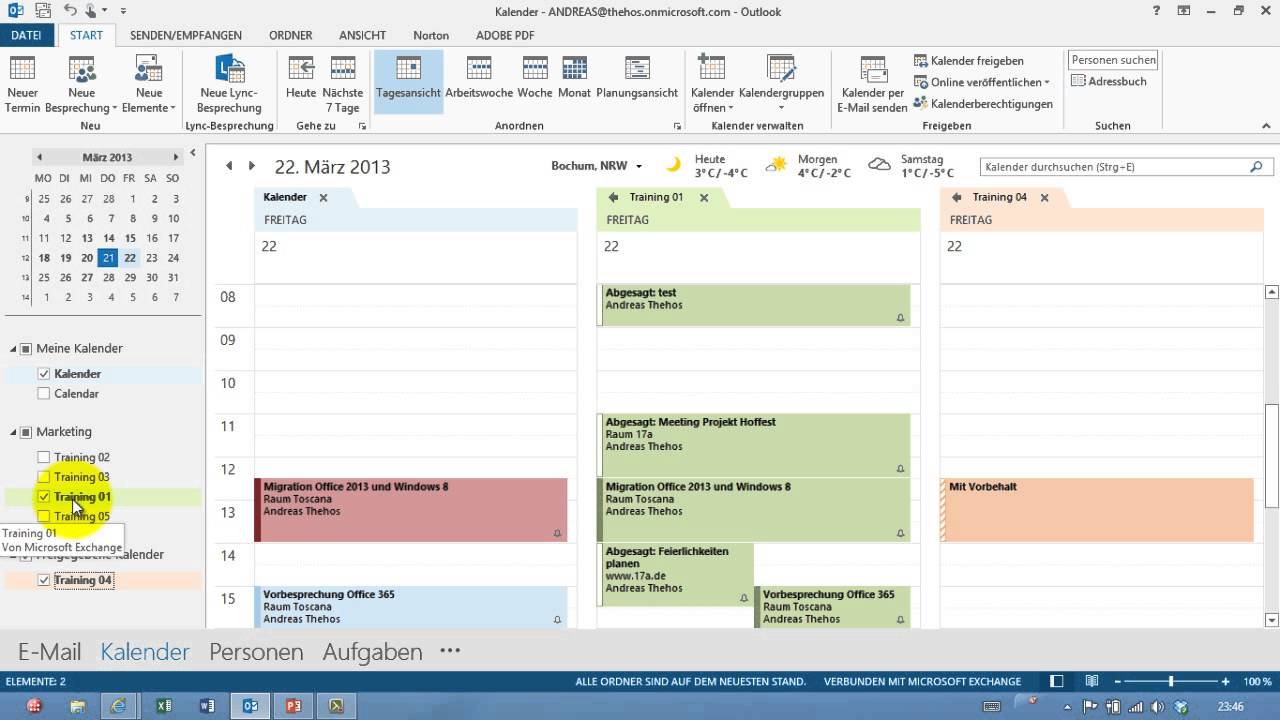
Task: Go to next day arrow
Action: (x=252, y=166)
